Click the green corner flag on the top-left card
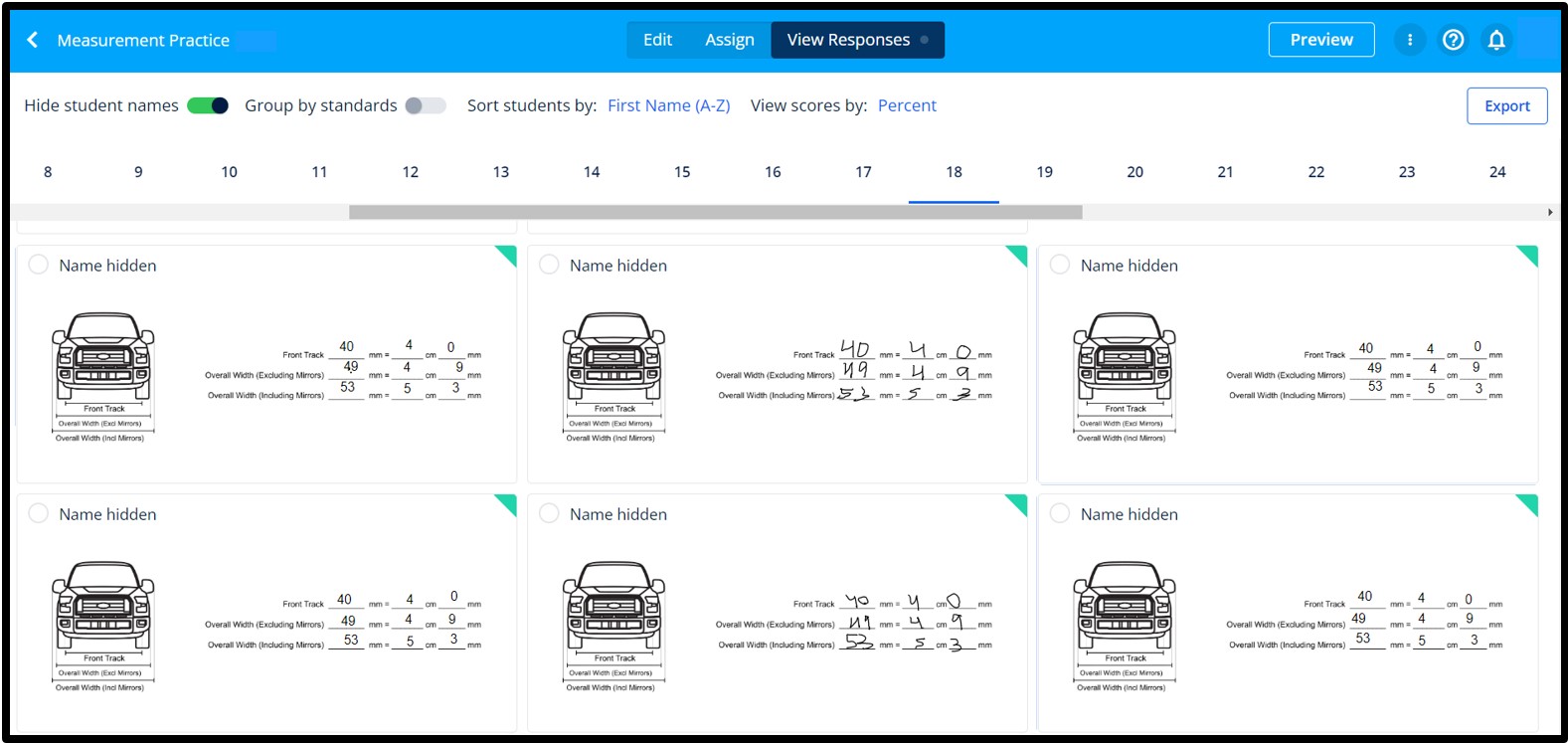This screenshot has height=743, width=1568. click(x=508, y=255)
